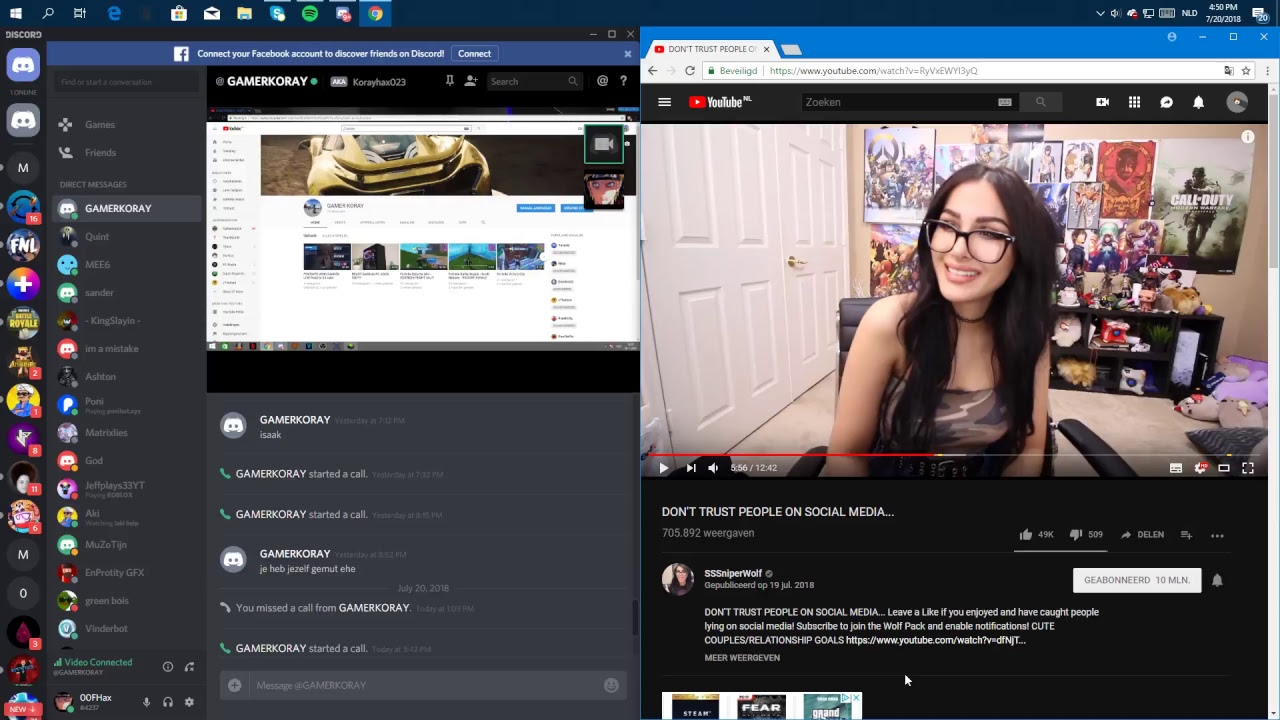
Task: Click 'Find or start a conversation' field
Action: pos(127,82)
